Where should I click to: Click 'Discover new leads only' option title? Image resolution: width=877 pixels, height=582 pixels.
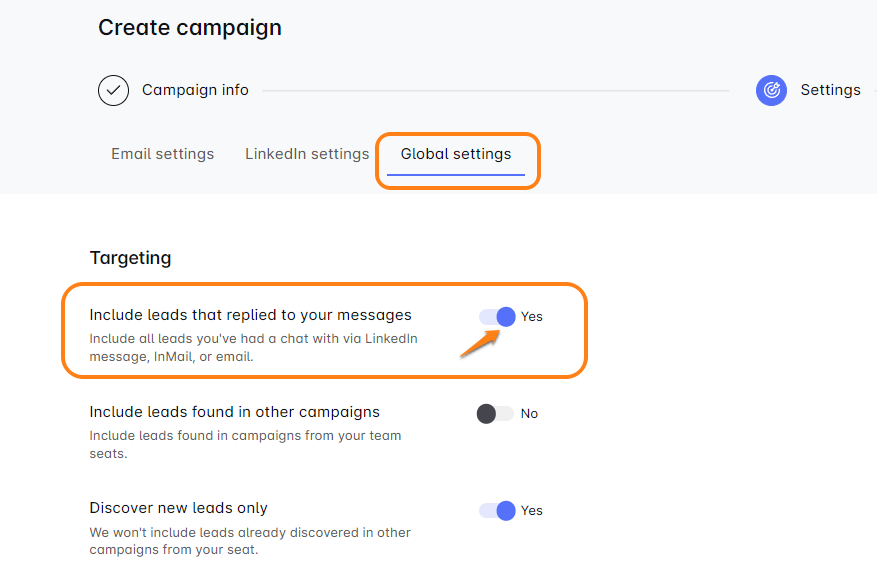tap(178, 508)
